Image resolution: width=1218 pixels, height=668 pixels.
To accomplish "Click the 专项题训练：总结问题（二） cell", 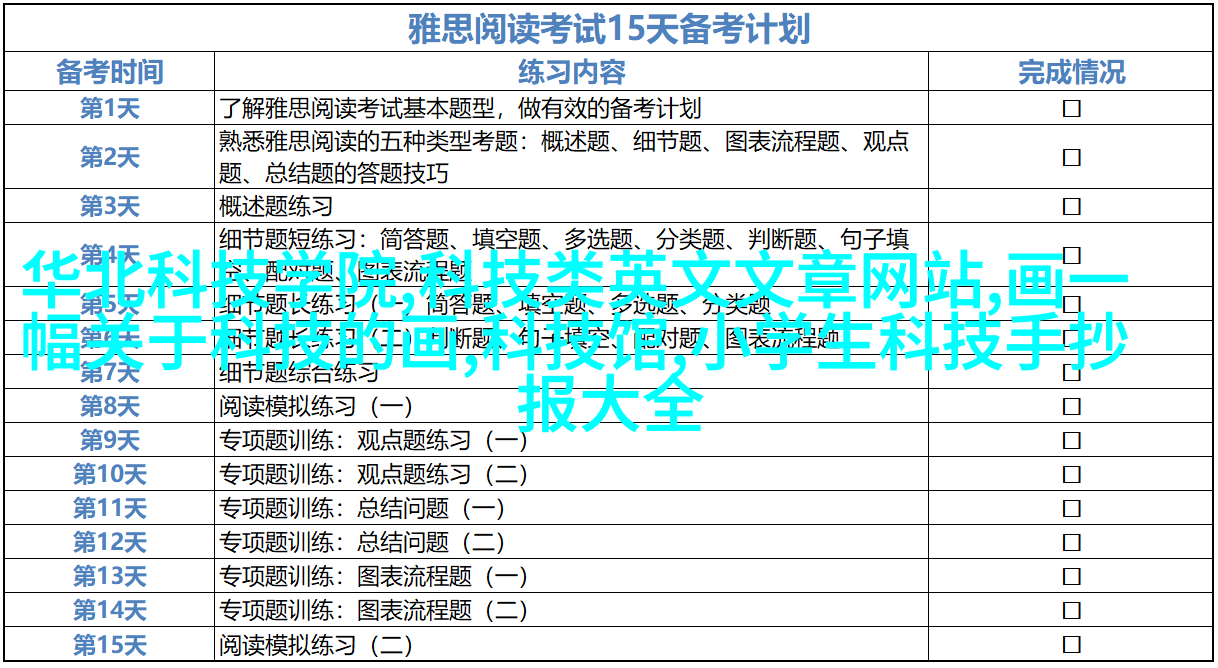I will click(x=571, y=542).
